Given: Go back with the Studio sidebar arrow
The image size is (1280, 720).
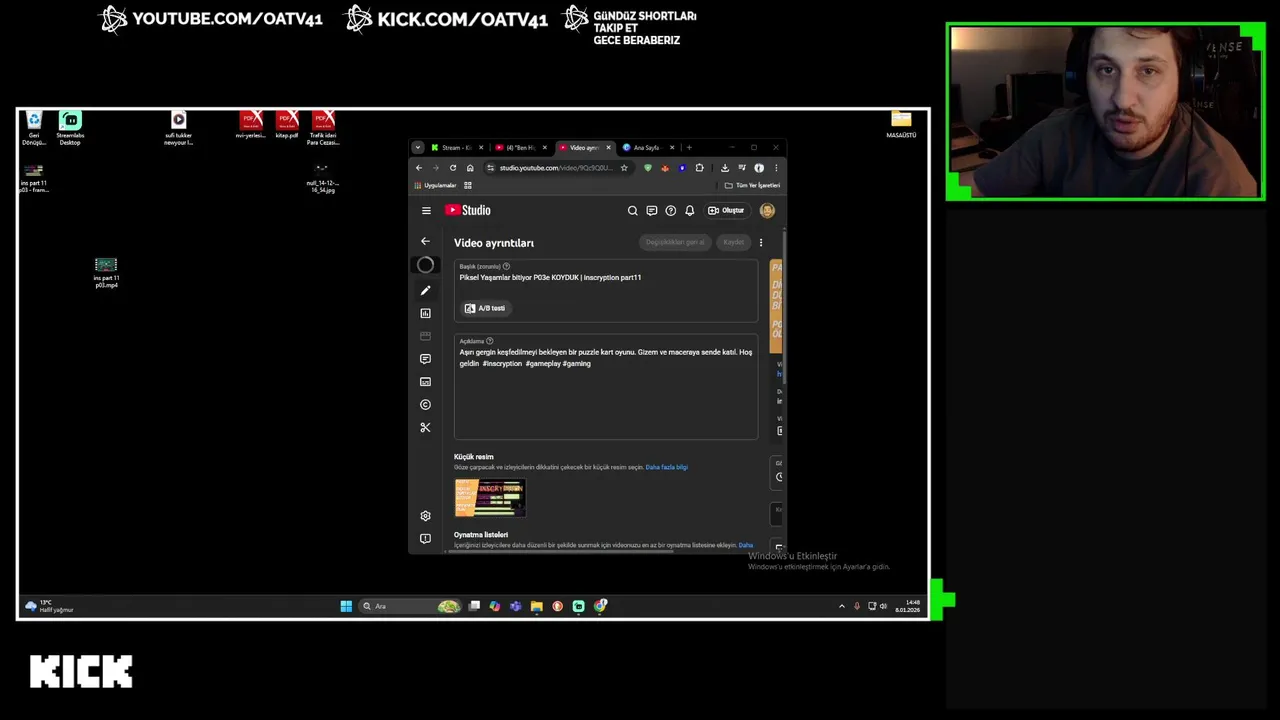Looking at the screenshot, I should (425, 241).
